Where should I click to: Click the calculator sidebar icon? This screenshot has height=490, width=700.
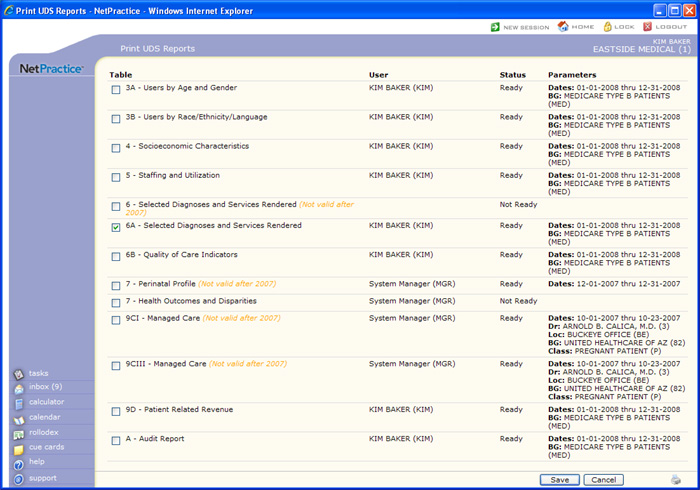[x=19, y=404]
